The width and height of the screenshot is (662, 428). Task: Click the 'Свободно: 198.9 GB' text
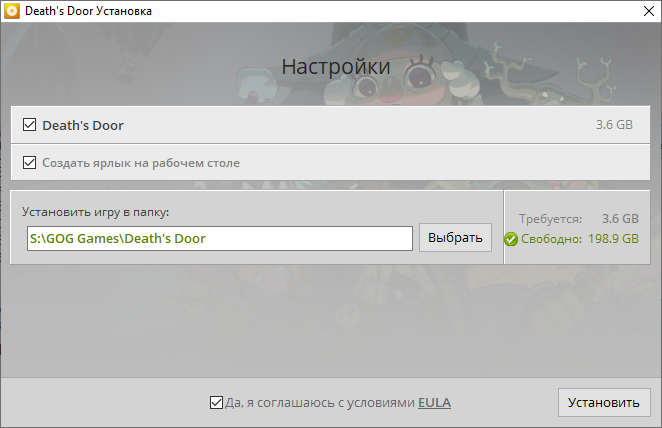pyautogui.click(x=580, y=239)
